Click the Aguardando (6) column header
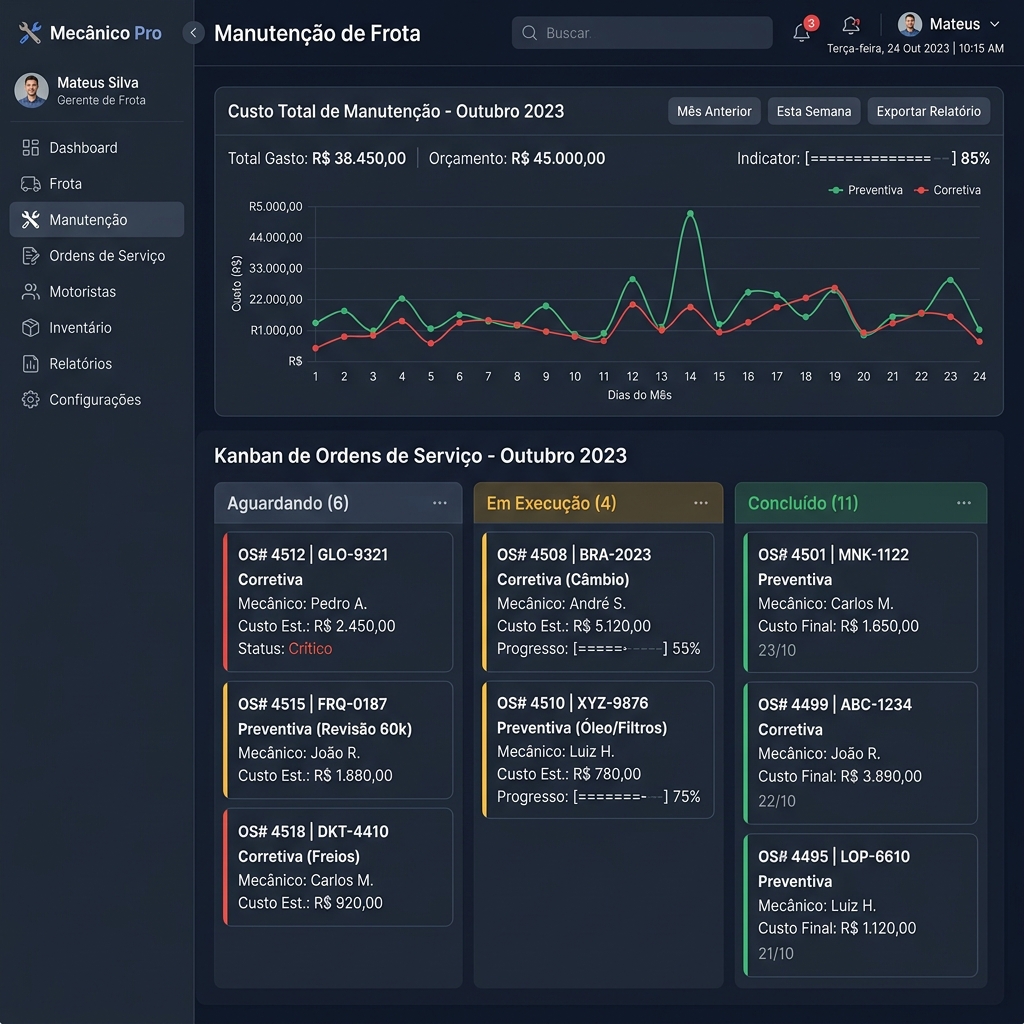The width and height of the screenshot is (1024, 1024). click(338, 503)
